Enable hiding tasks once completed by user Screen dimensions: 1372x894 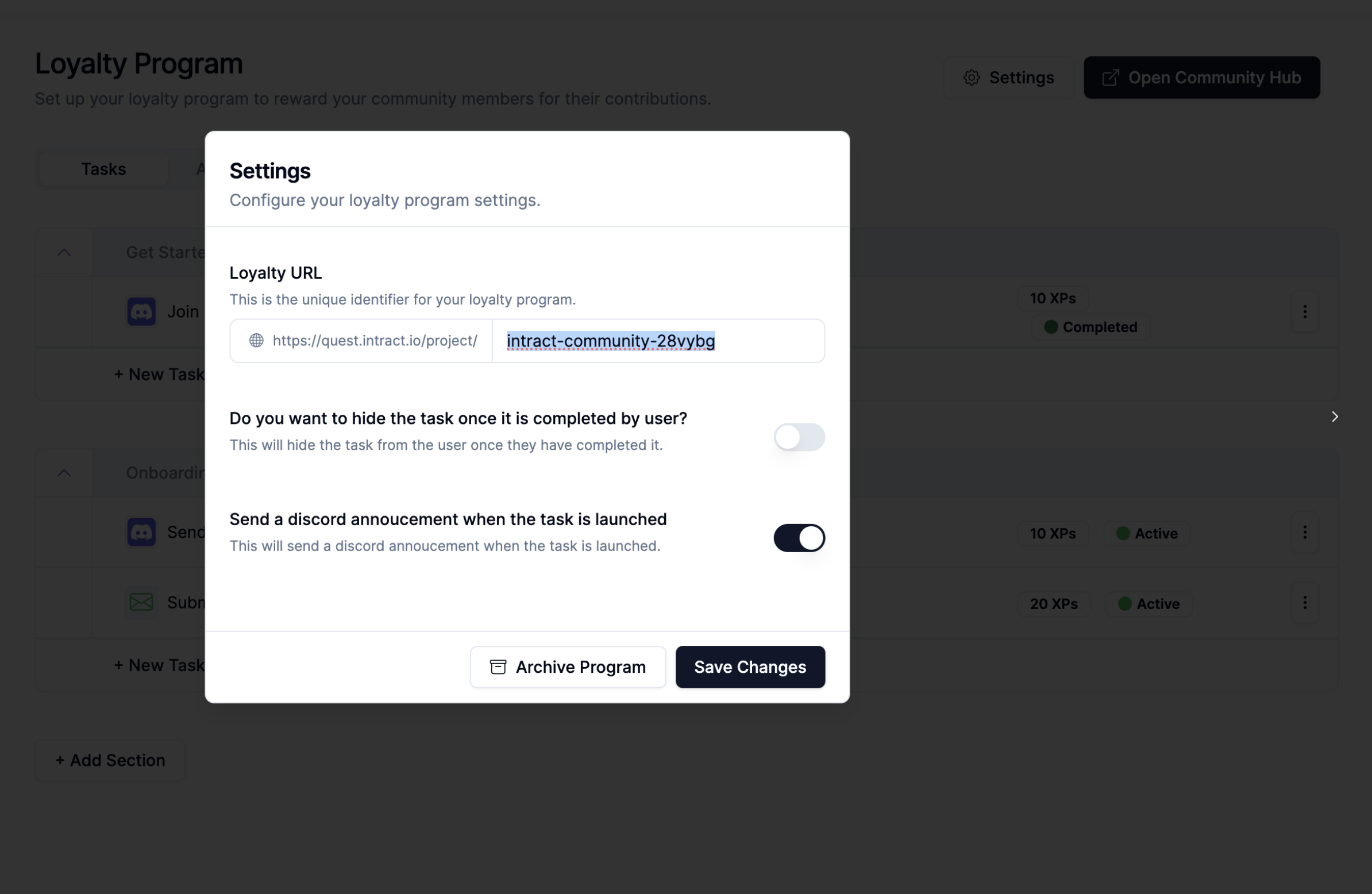pos(799,437)
